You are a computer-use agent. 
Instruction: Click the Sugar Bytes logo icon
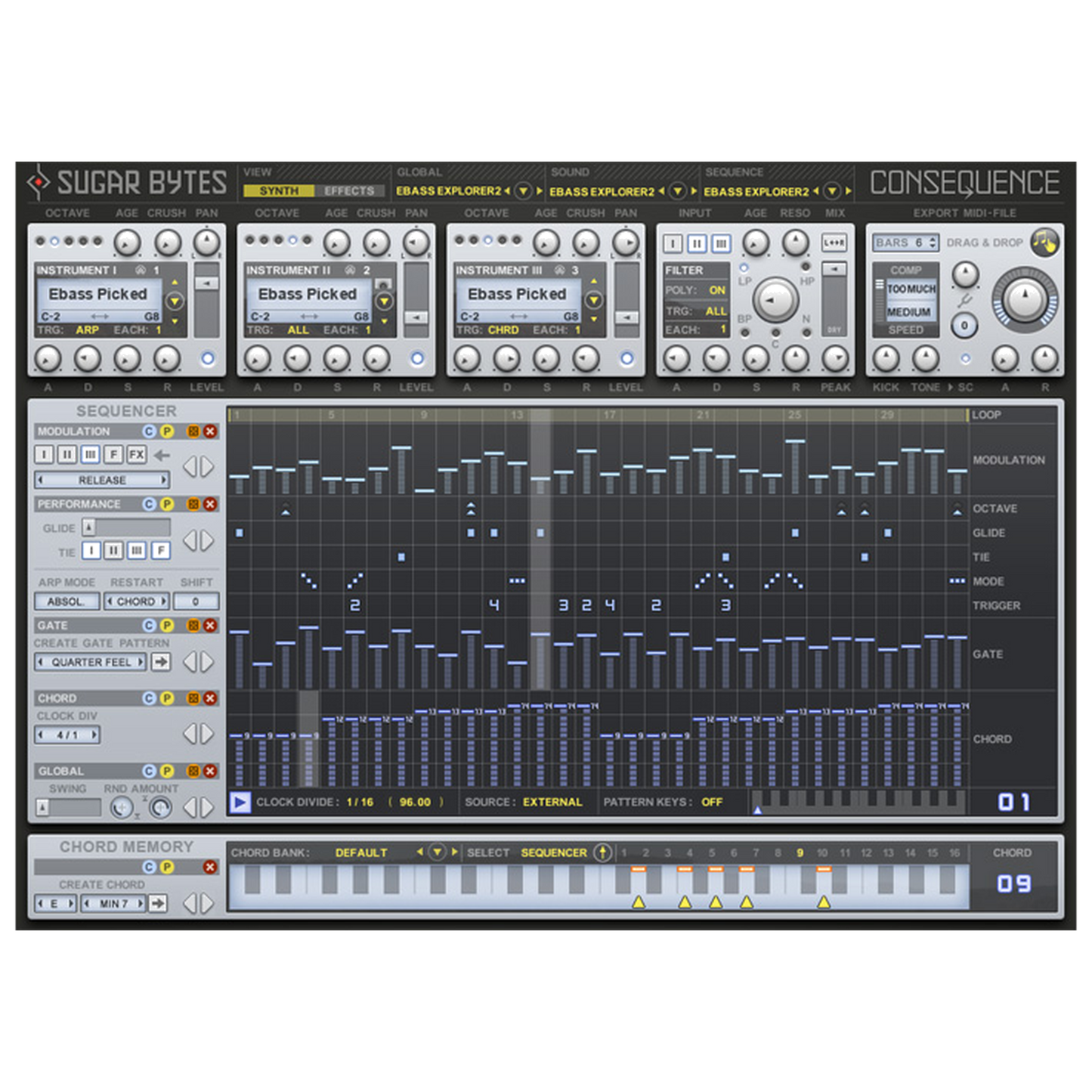tap(38, 182)
